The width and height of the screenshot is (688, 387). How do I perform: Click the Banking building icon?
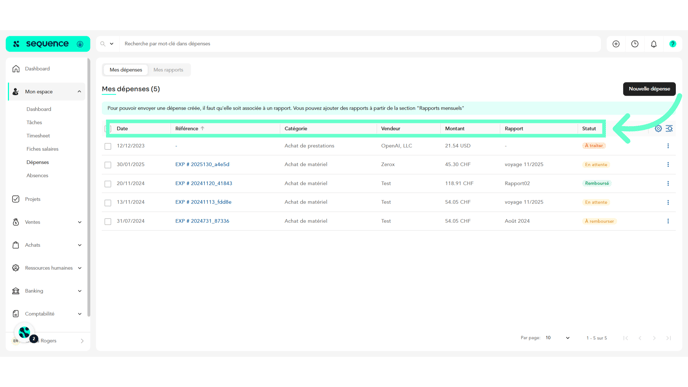coord(16,291)
